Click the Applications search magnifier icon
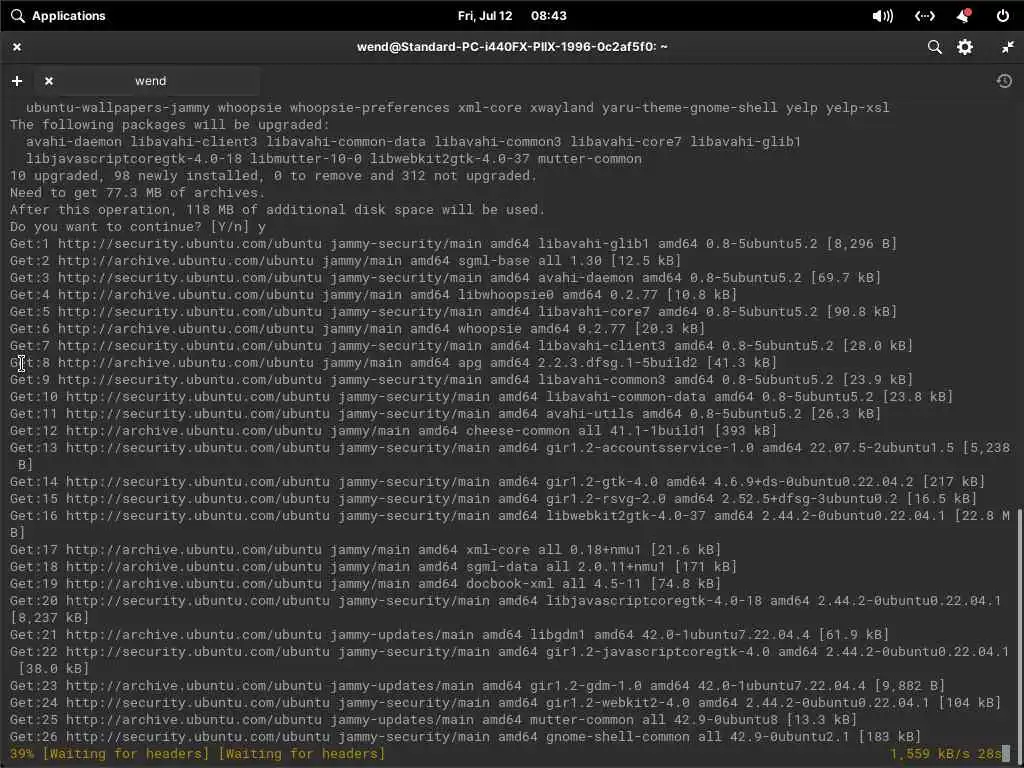Screen dimensions: 1024x768 (18, 16)
